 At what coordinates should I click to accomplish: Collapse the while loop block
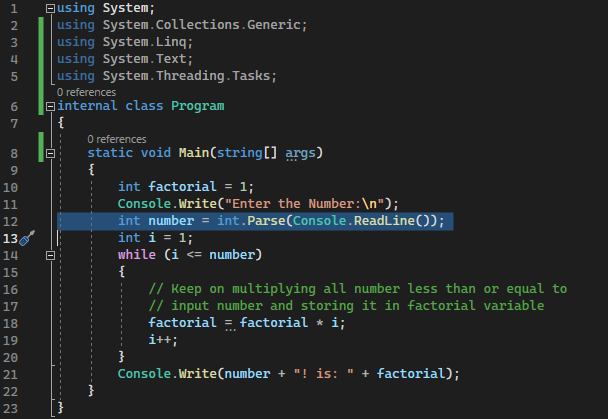(50, 255)
